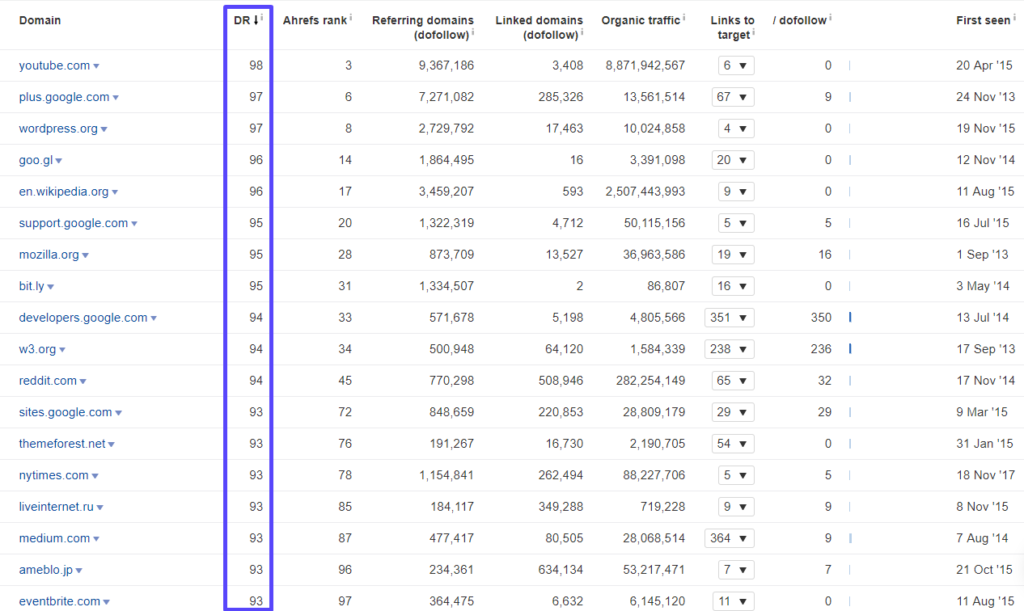This screenshot has height=611, width=1024.
Task: Click the info icon beside Ahrefs rank
Action: (x=351, y=17)
